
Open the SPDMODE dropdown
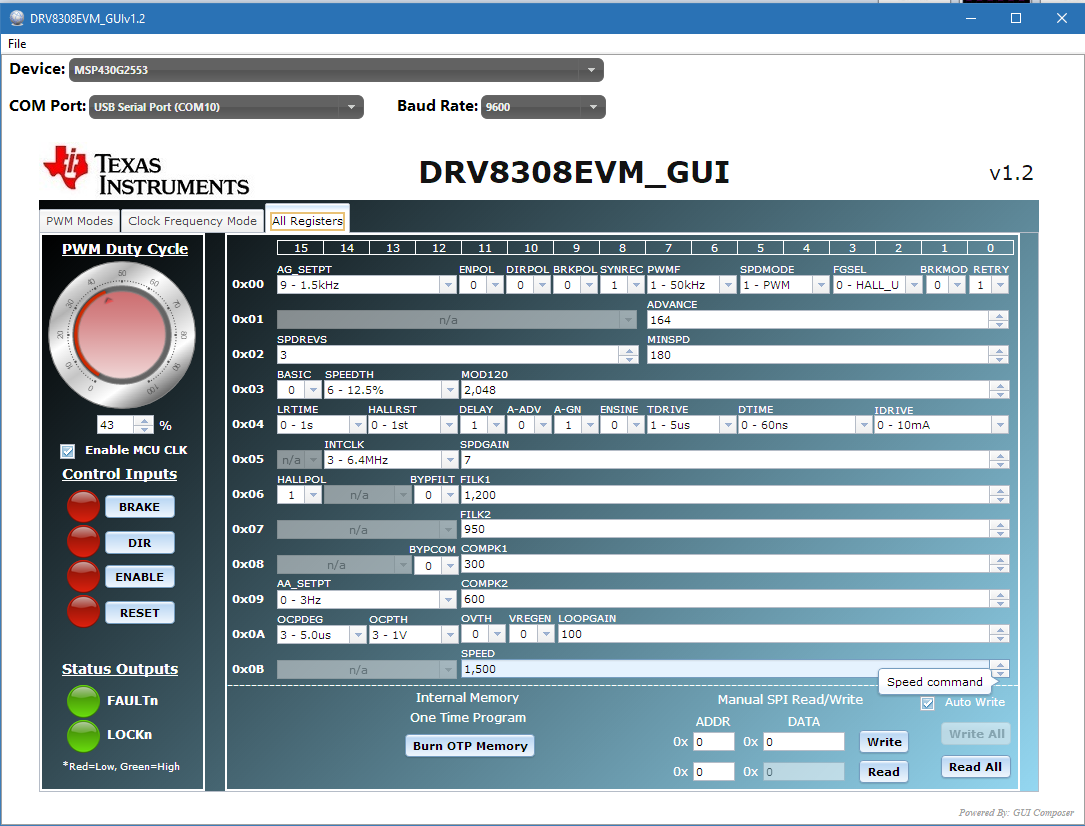tap(784, 285)
